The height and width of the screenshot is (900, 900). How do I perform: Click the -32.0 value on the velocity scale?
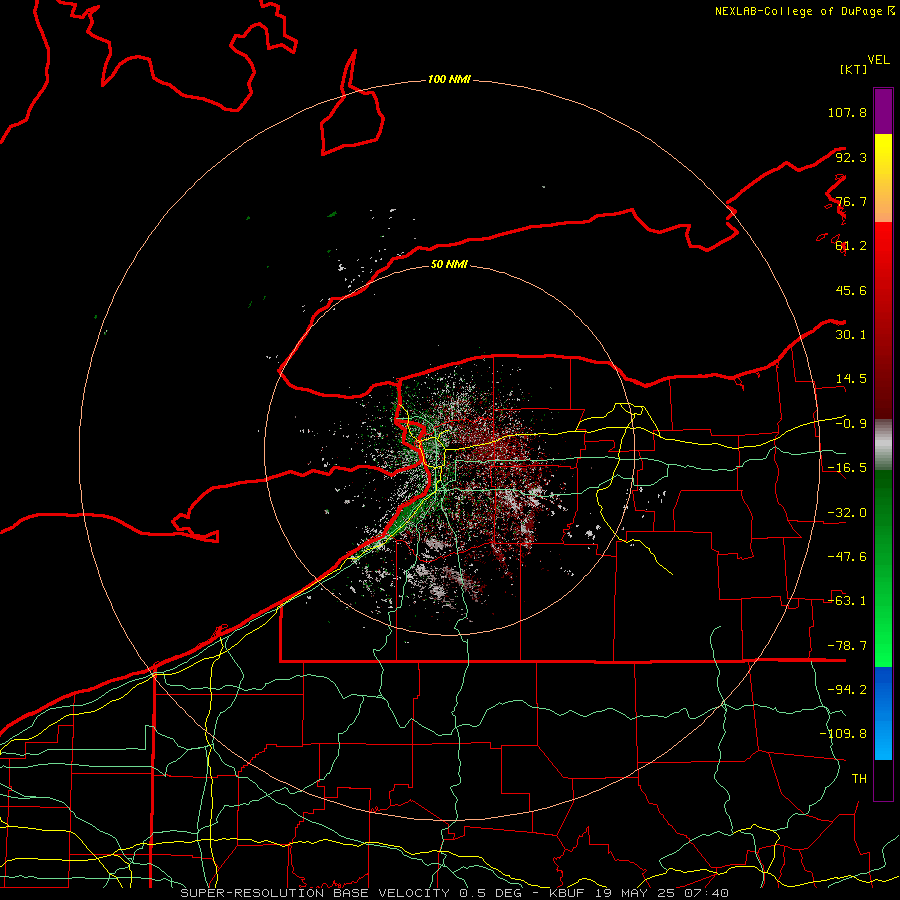[847, 513]
